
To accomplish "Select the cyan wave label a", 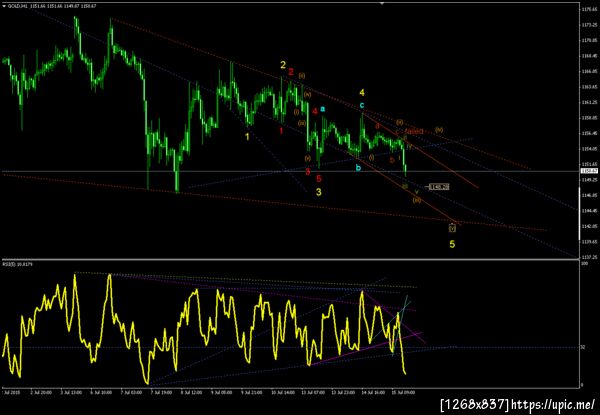I will pos(323,109).
